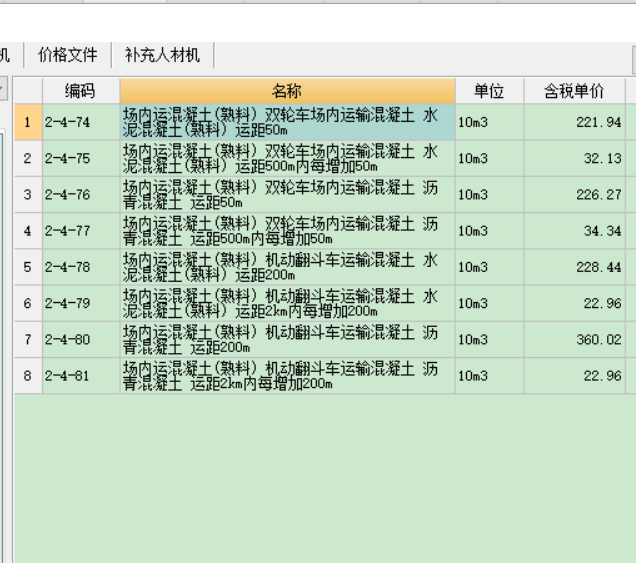Click code cell 2-4-80
636x563 pixels.
[81, 340]
